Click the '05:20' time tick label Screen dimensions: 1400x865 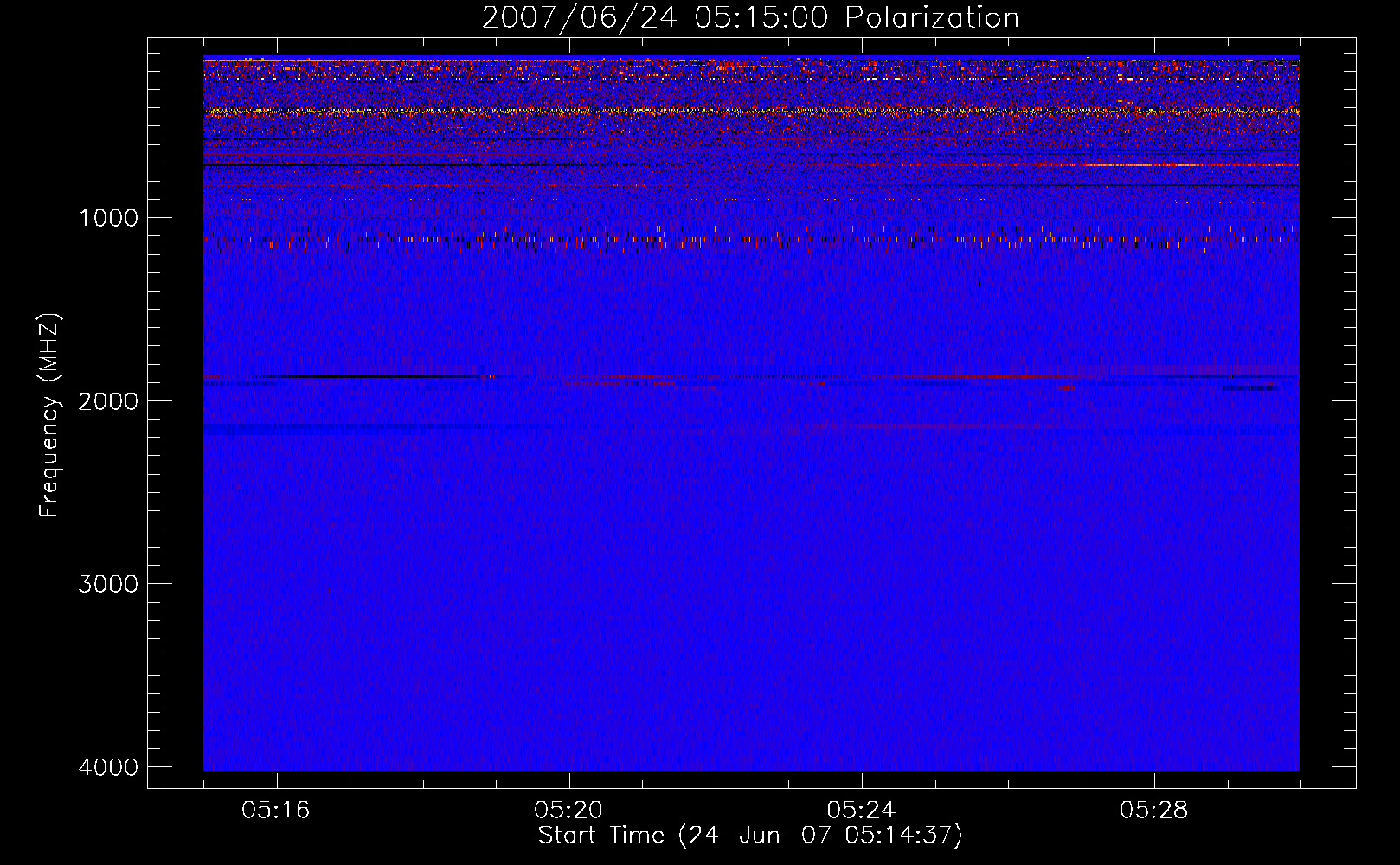point(568,811)
